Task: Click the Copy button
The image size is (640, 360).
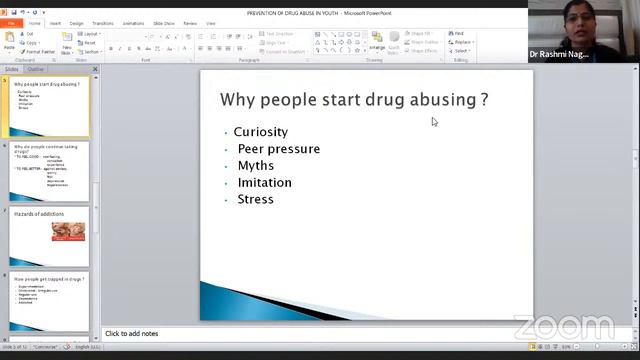Action: [29, 42]
